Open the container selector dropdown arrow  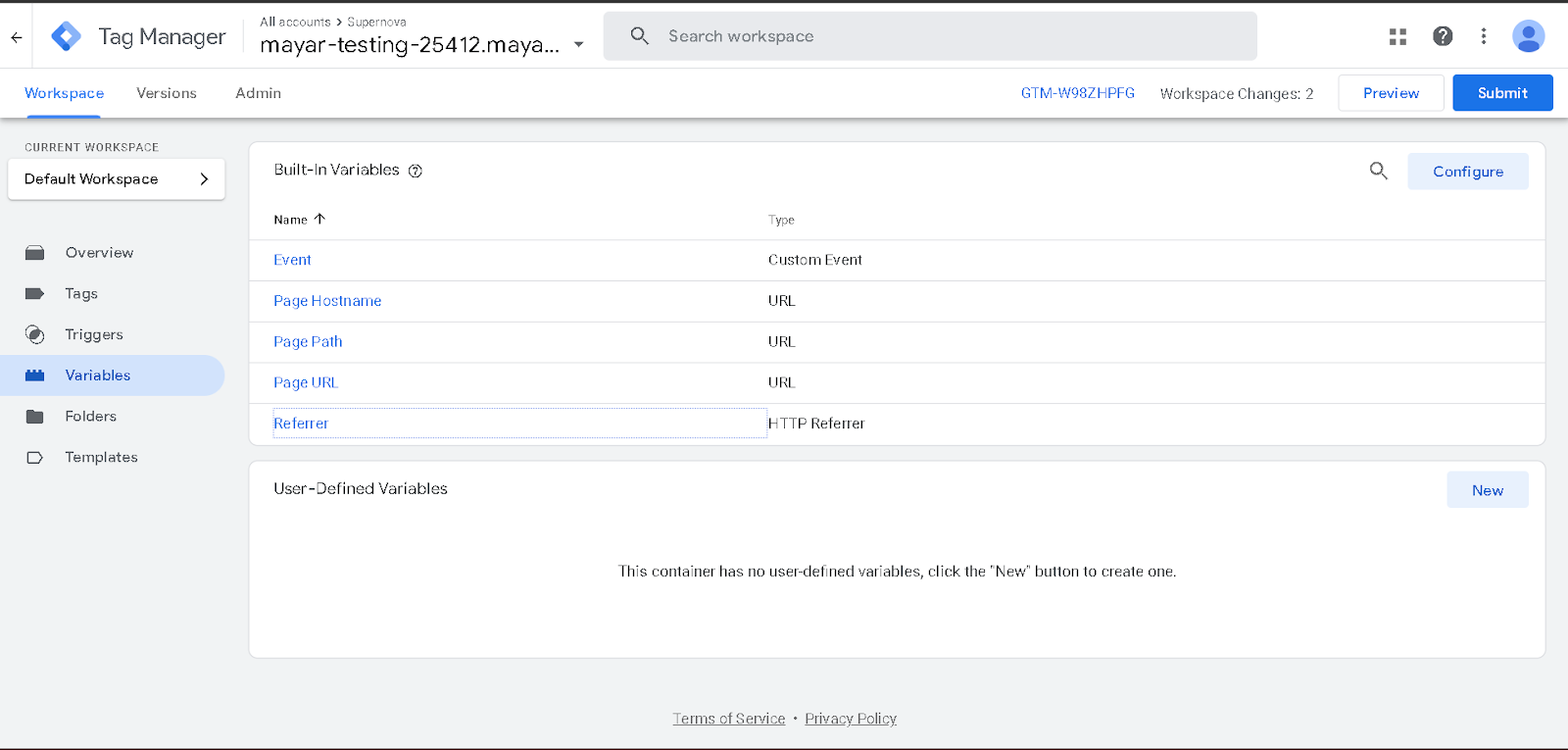coord(579,44)
